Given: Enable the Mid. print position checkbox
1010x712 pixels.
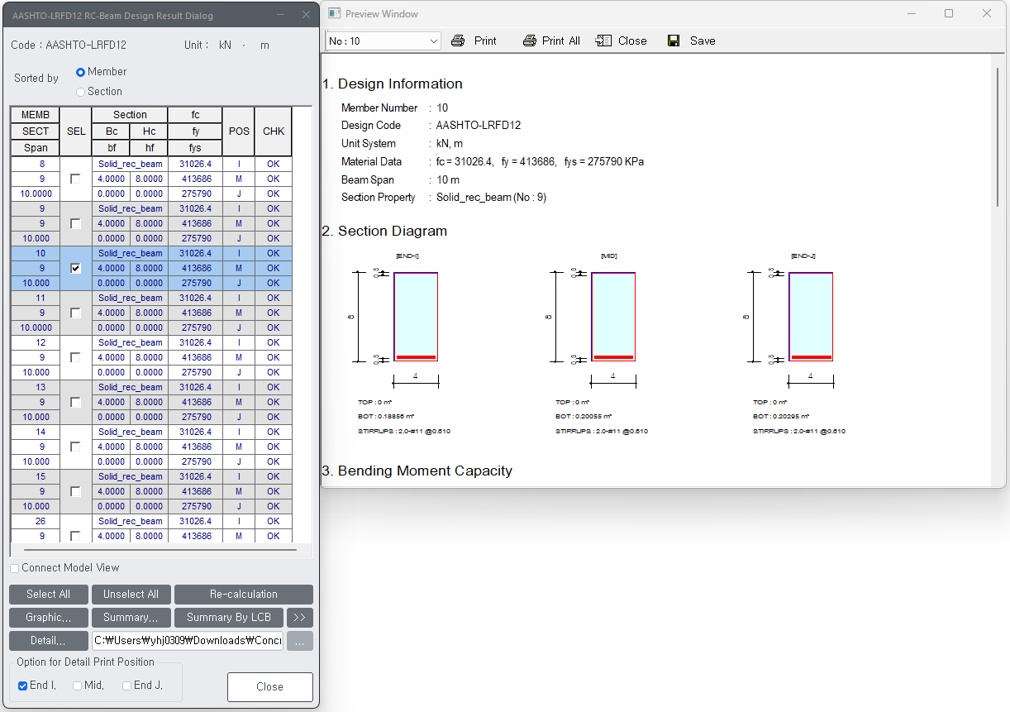Looking at the screenshot, I should (77, 686).
